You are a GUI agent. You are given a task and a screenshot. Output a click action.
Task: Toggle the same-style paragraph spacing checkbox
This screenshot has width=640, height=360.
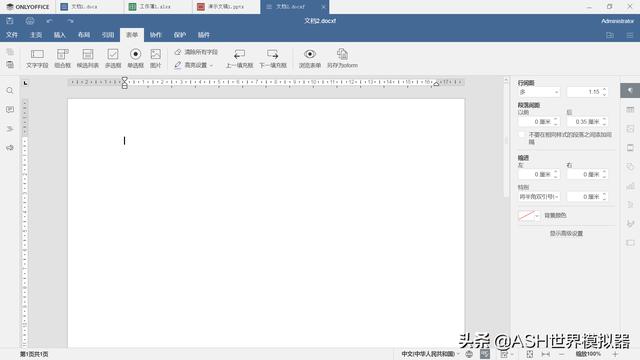[522, 134]
